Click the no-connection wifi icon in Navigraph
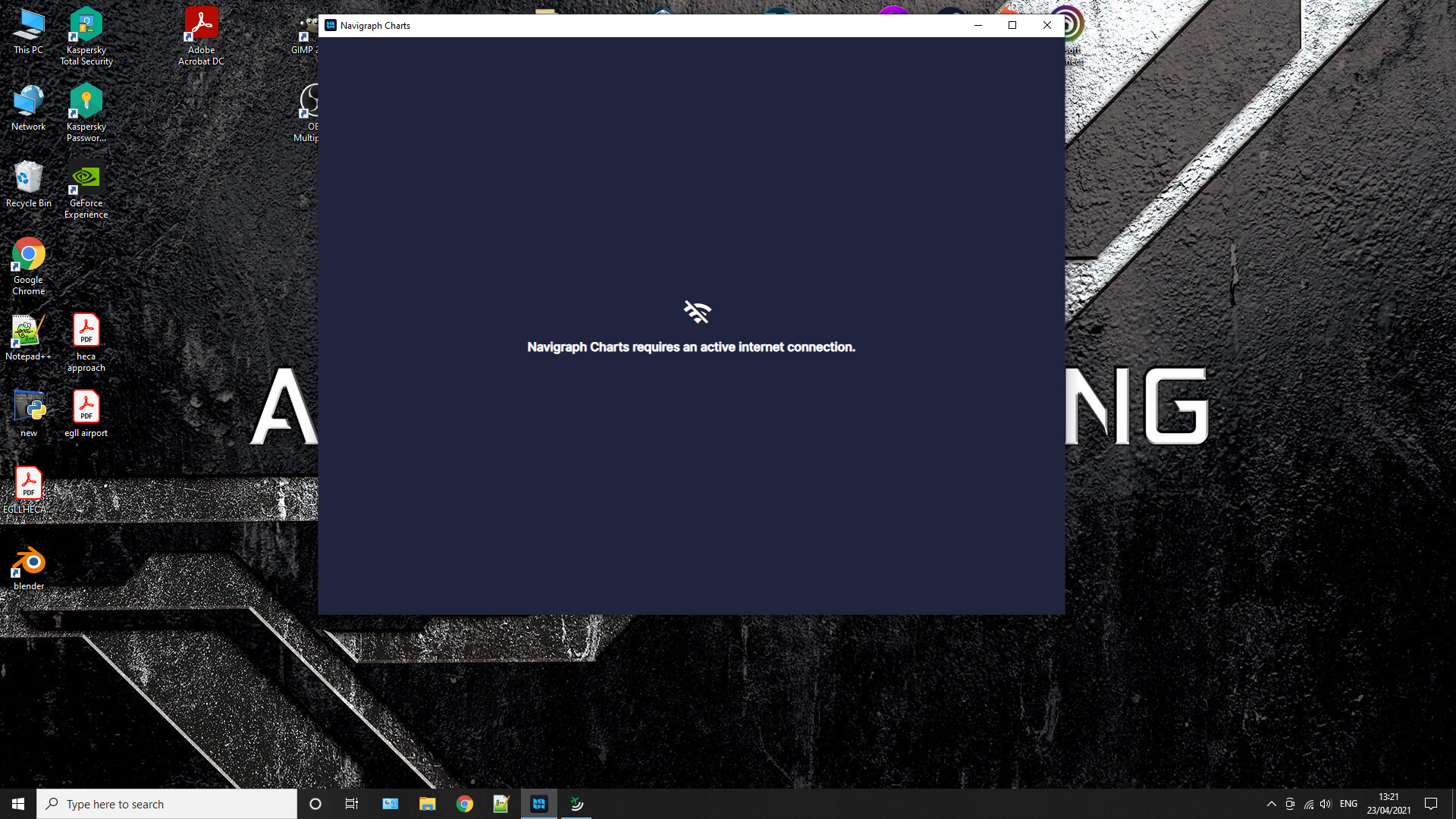Viewport: 1456px width, 819px height. (x=697, y=312)
